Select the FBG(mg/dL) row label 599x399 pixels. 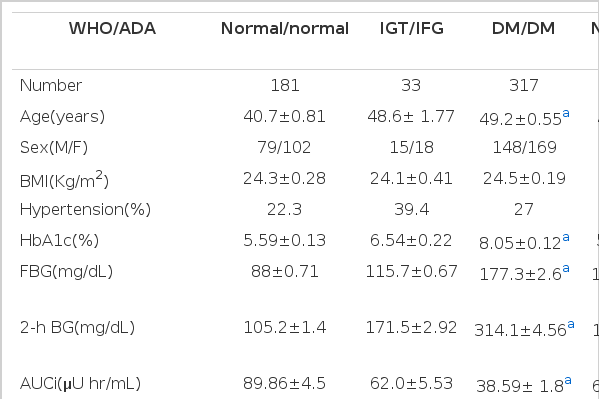[66, 272]
